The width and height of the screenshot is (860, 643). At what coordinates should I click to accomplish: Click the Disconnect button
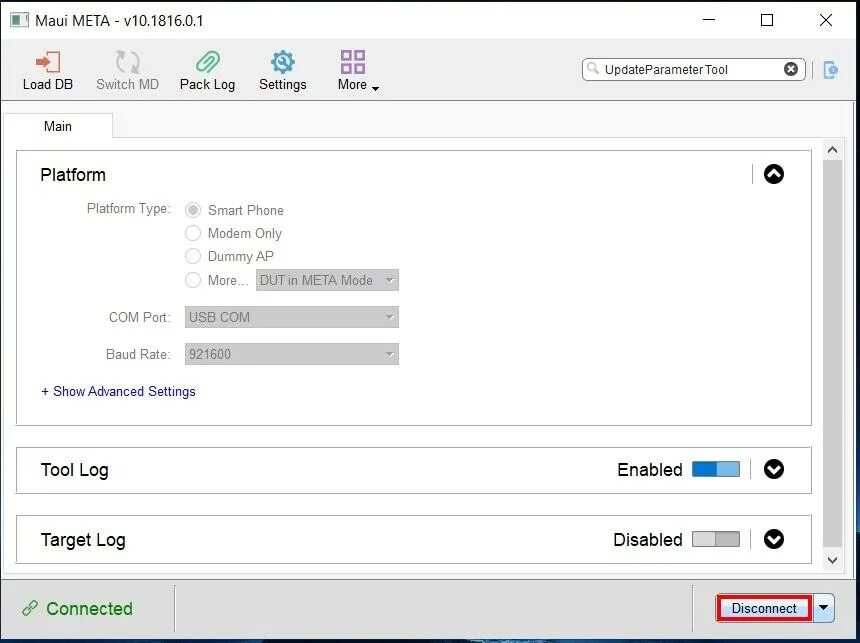tap(764, 608)
